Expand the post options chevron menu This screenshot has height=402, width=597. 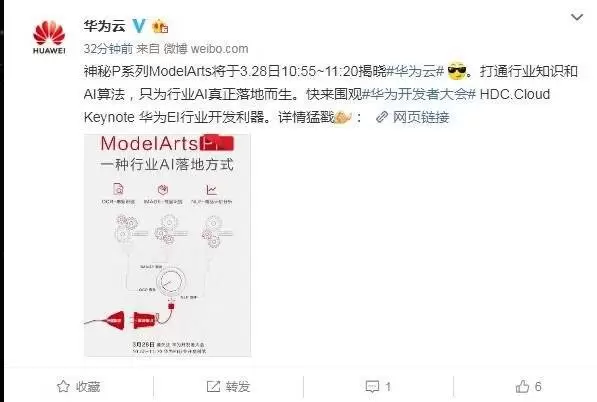[577, 17]
